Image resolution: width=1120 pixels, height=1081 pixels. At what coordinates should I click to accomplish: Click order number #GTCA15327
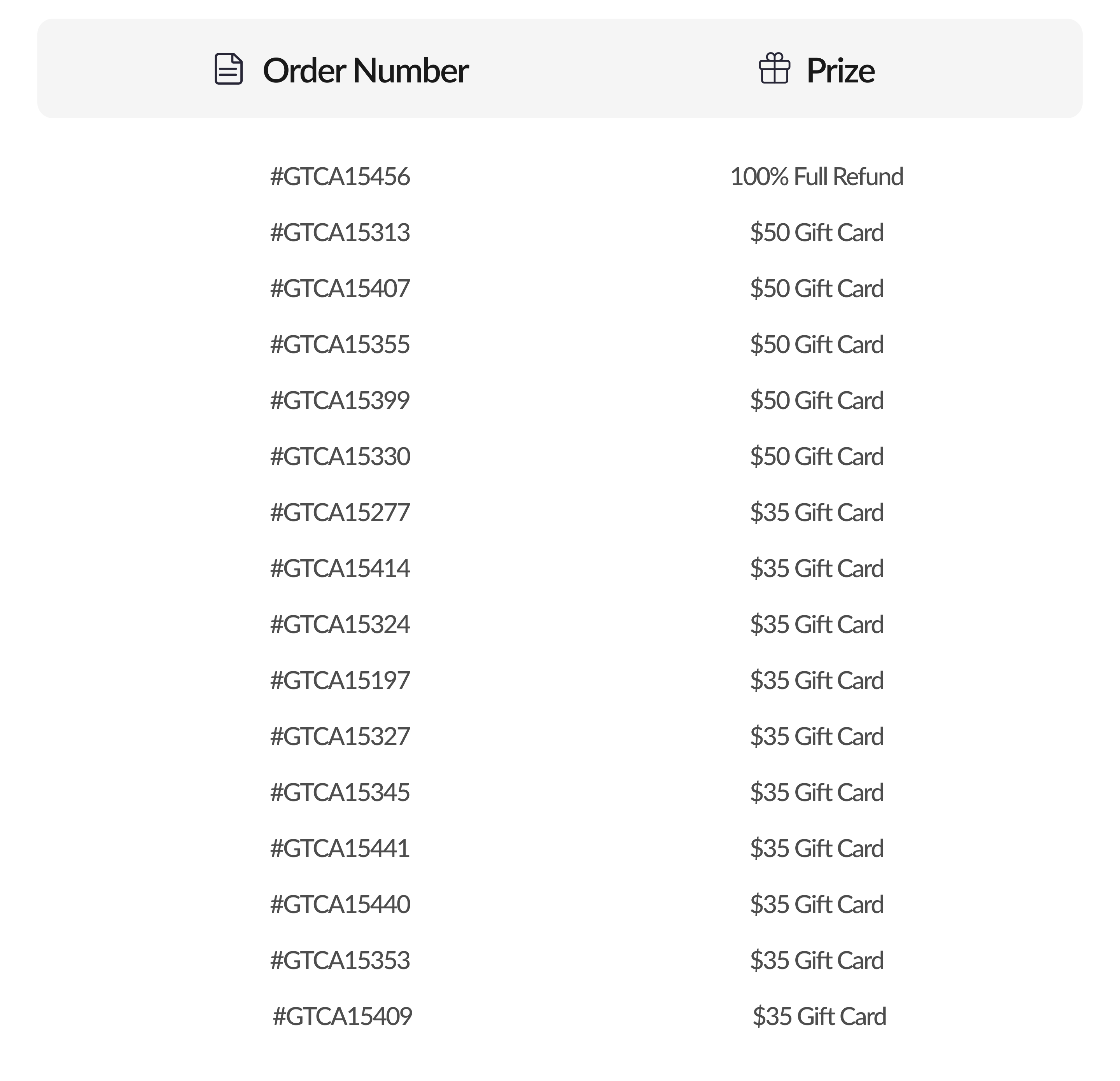click(x=340, y=736)
